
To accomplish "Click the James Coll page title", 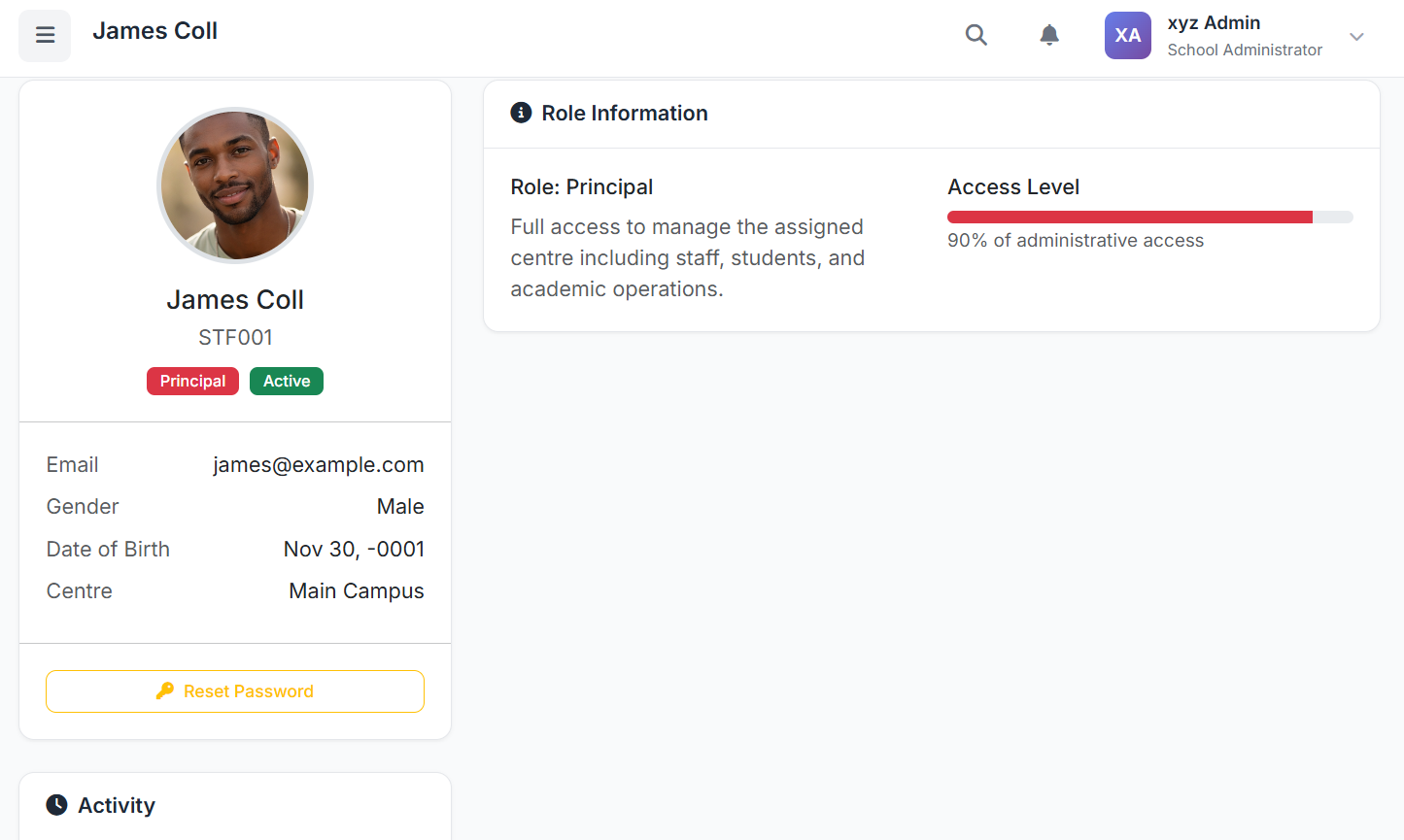I will (154, 31).
